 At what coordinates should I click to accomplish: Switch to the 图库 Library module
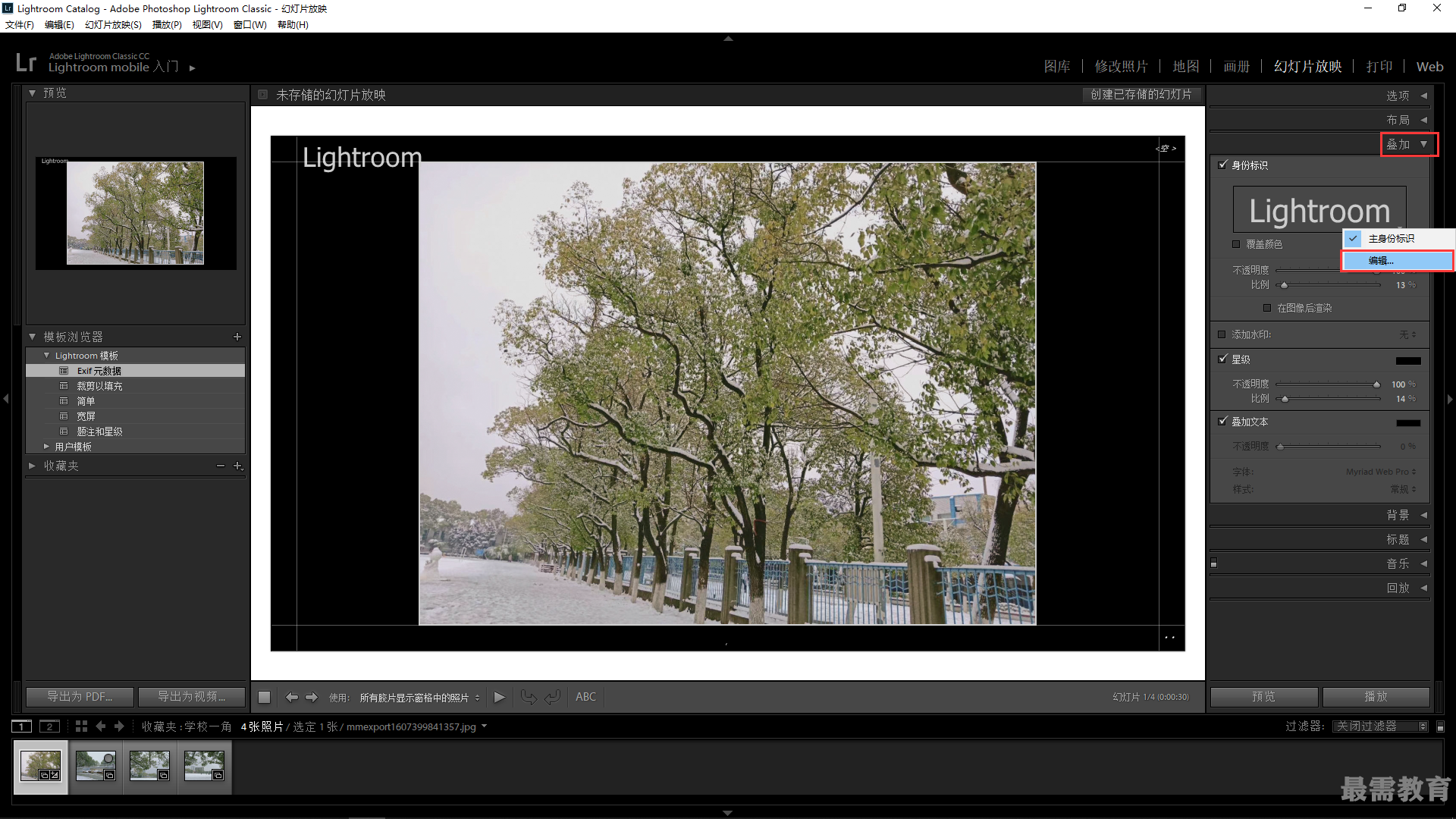(1057, 67)
